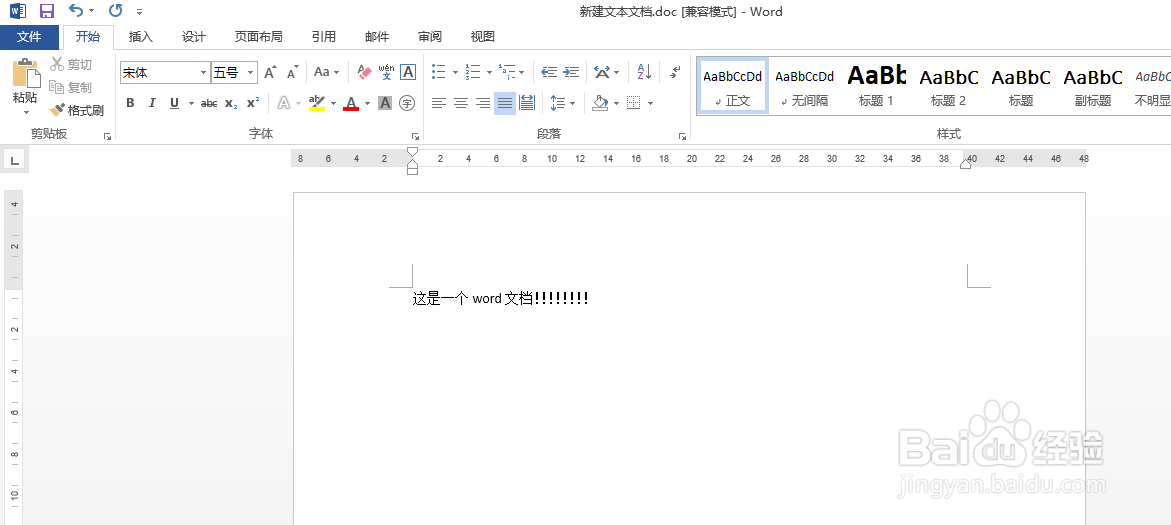Increase paragraph indent
Screen dimensions: 1171x525
571,72
